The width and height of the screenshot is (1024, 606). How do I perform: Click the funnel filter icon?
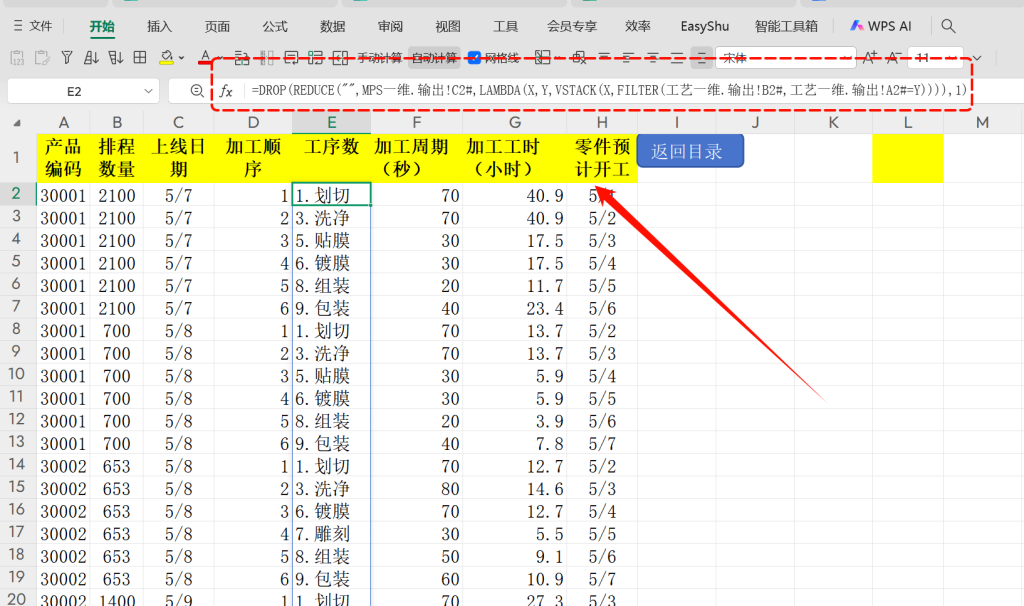click(x=67, y=58)
